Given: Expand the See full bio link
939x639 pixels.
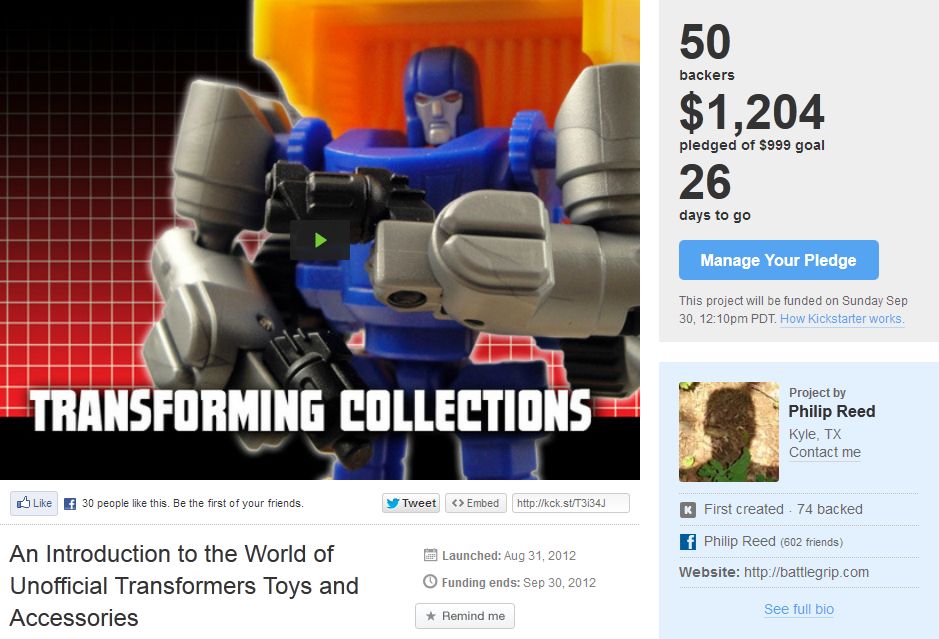Looking at the screenshot, I should [799, 609].
